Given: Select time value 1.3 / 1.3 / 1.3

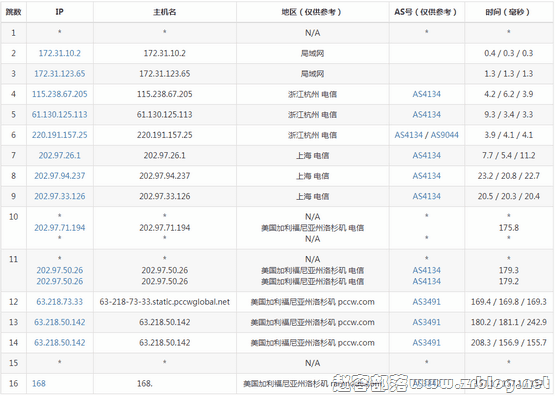Looking at the screenshot, I should (509, 74).
